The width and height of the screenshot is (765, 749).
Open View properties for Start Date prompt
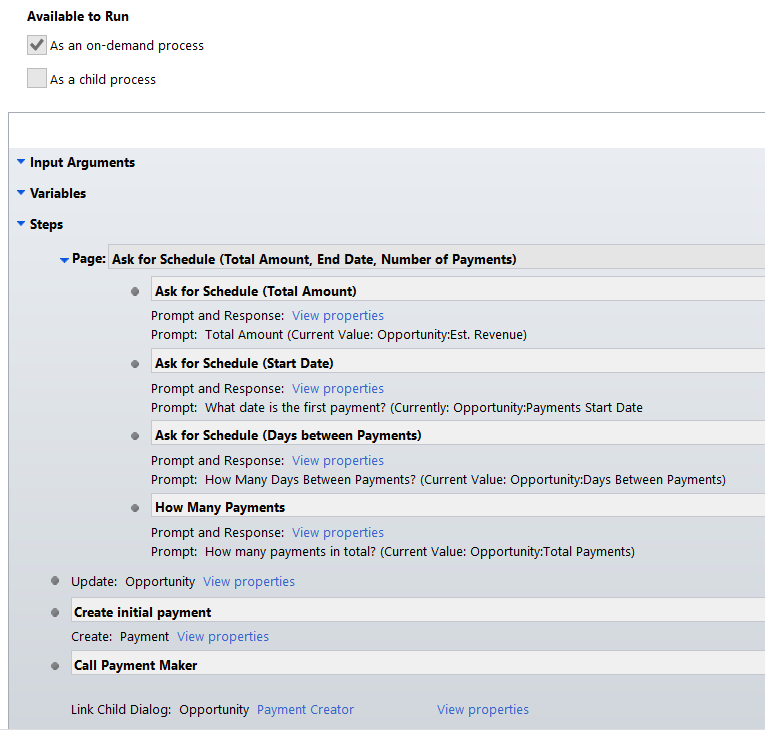[x=337, y=389]
